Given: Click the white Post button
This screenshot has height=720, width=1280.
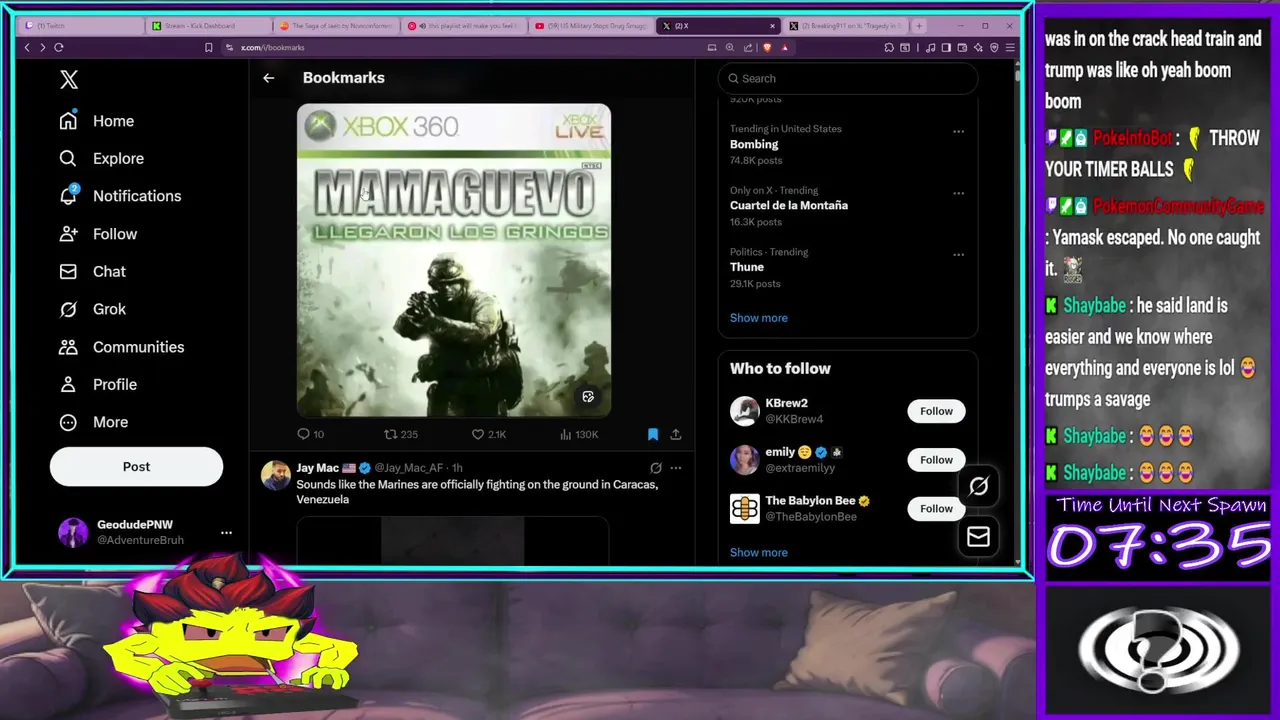Looking at the screenshot, I should point(136,467).
